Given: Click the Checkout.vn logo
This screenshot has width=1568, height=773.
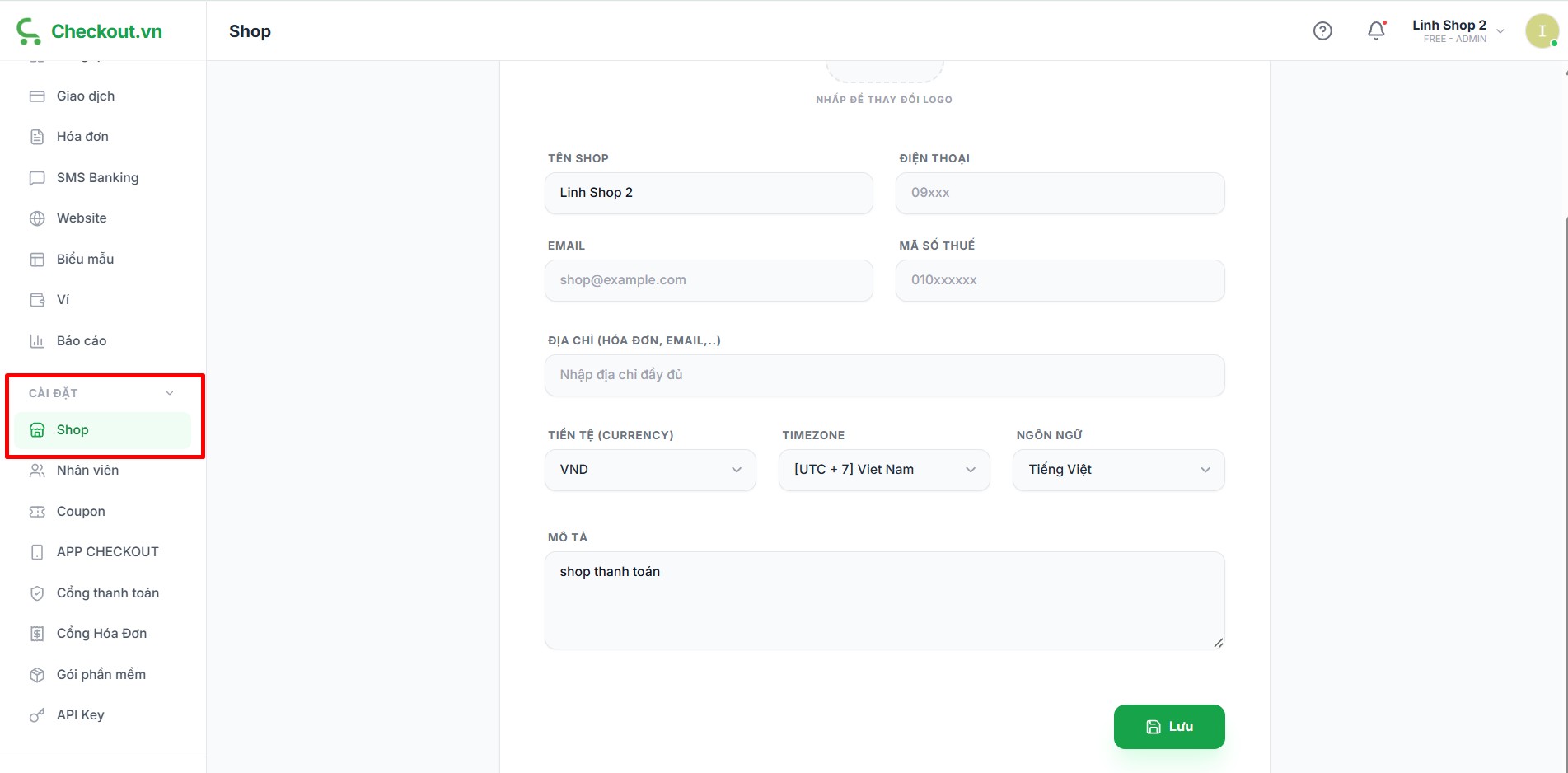Looking at the screenshot, I should (90, 31).
